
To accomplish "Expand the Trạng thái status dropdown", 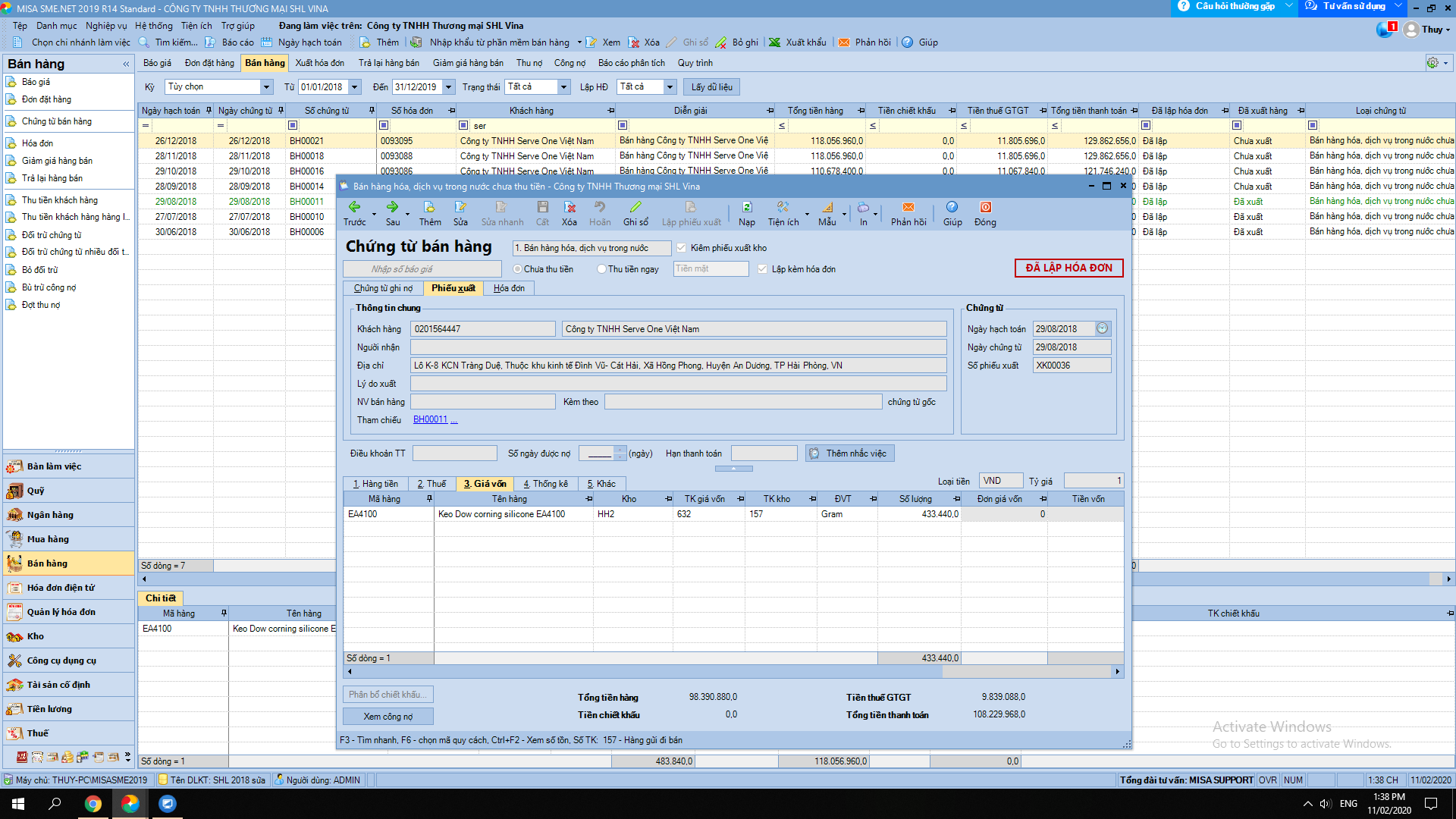I will click(x=563, y=87).
